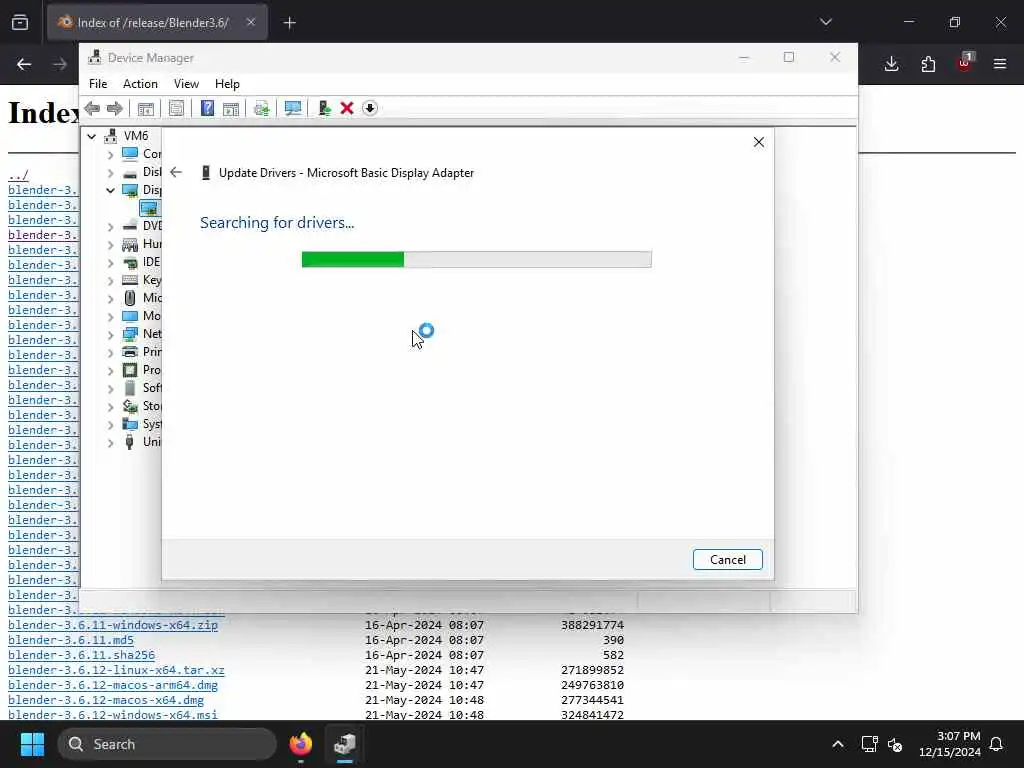The height and width of the screenshot is (768, 1024).
Task: Open Firefox hamburger application menu
Action: tap(1000, 64)
